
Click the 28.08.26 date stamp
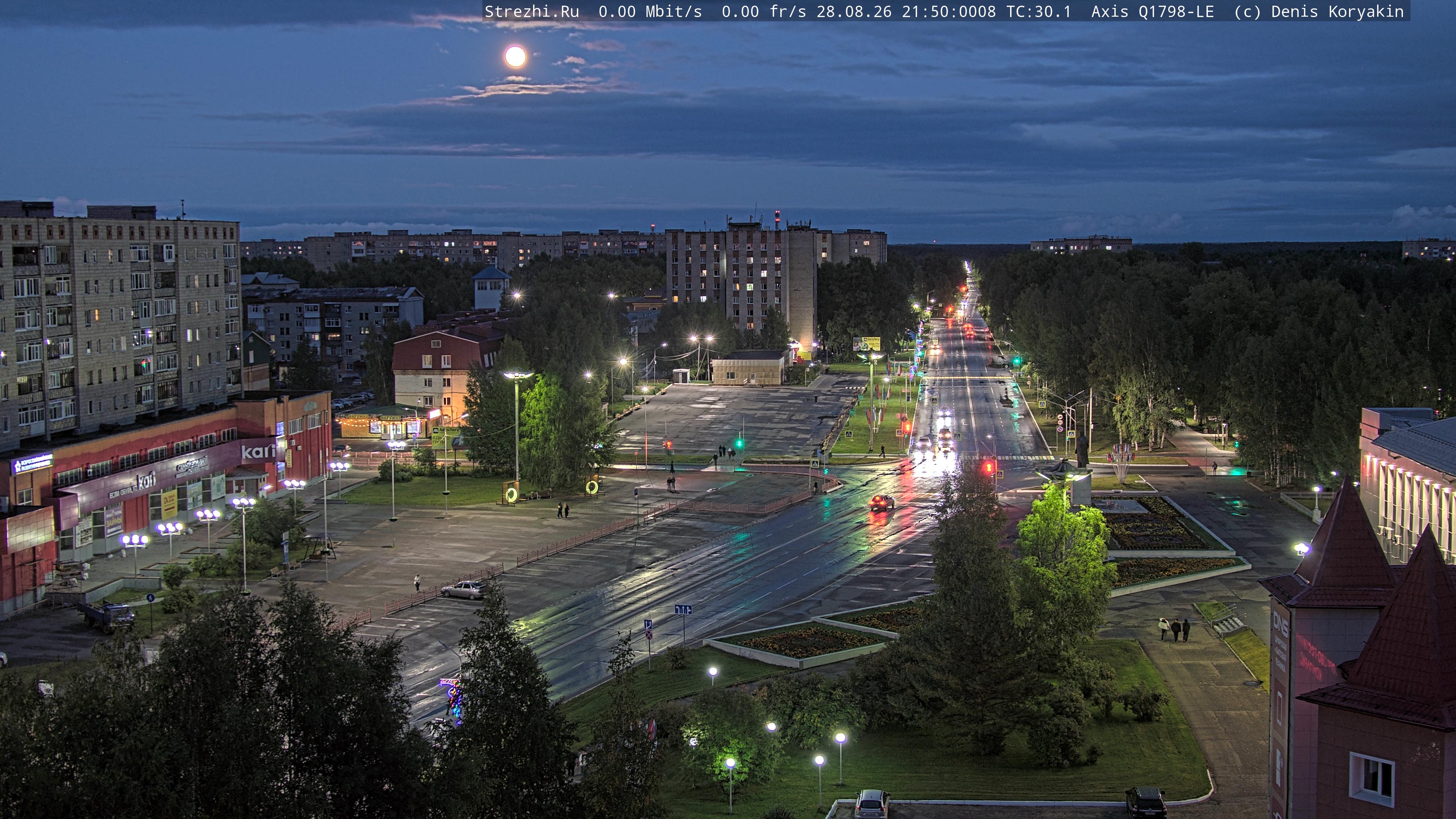pyautogui.click(x=854, y=12)
